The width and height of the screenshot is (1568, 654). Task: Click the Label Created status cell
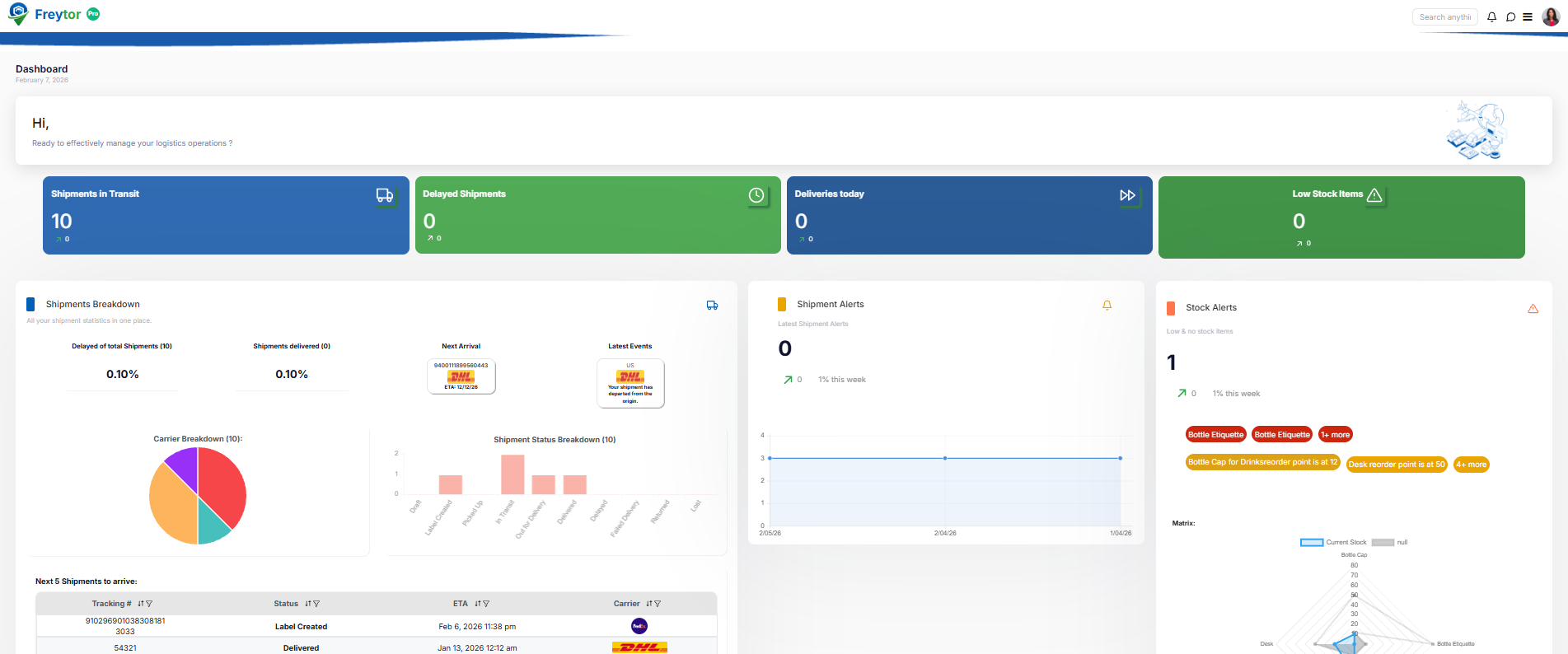(301, 627)
